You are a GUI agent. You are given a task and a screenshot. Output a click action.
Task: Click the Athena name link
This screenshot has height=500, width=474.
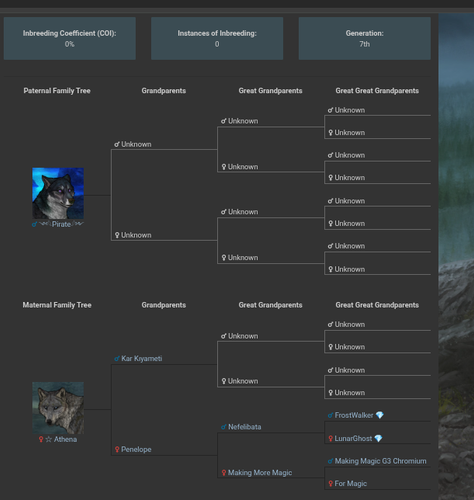point(65,439)
